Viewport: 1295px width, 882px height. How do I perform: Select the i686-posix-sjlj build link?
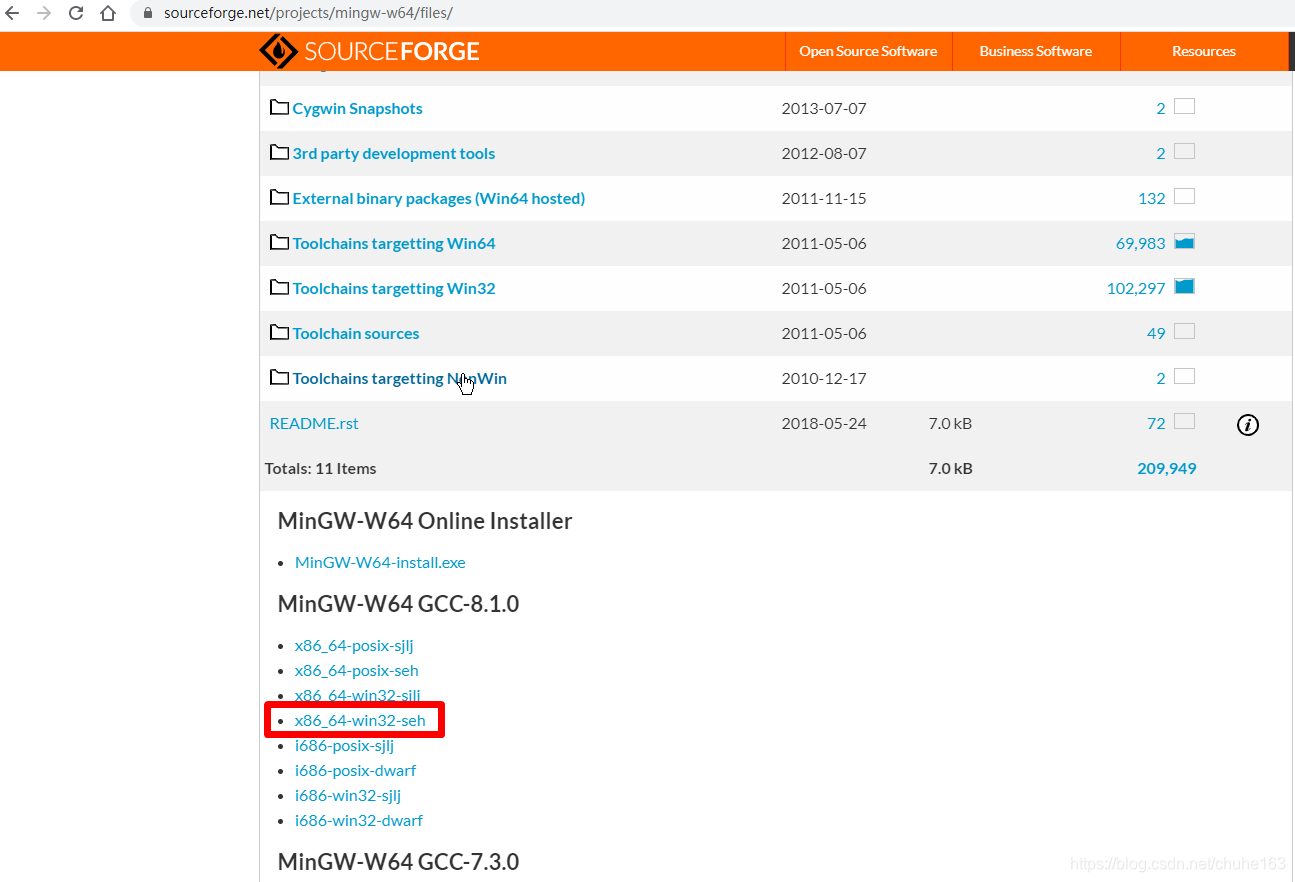tap(344, 745)
